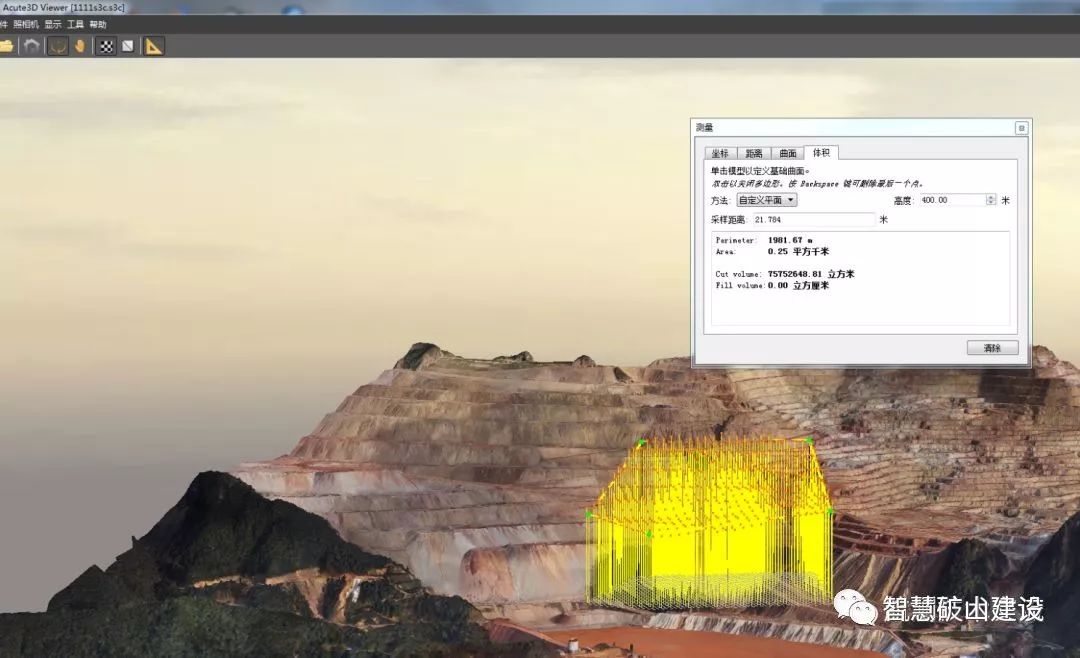Toggle the wireframe display icon
The image size is (1080, 658).
pyautogui.click(x=128, y=46)
